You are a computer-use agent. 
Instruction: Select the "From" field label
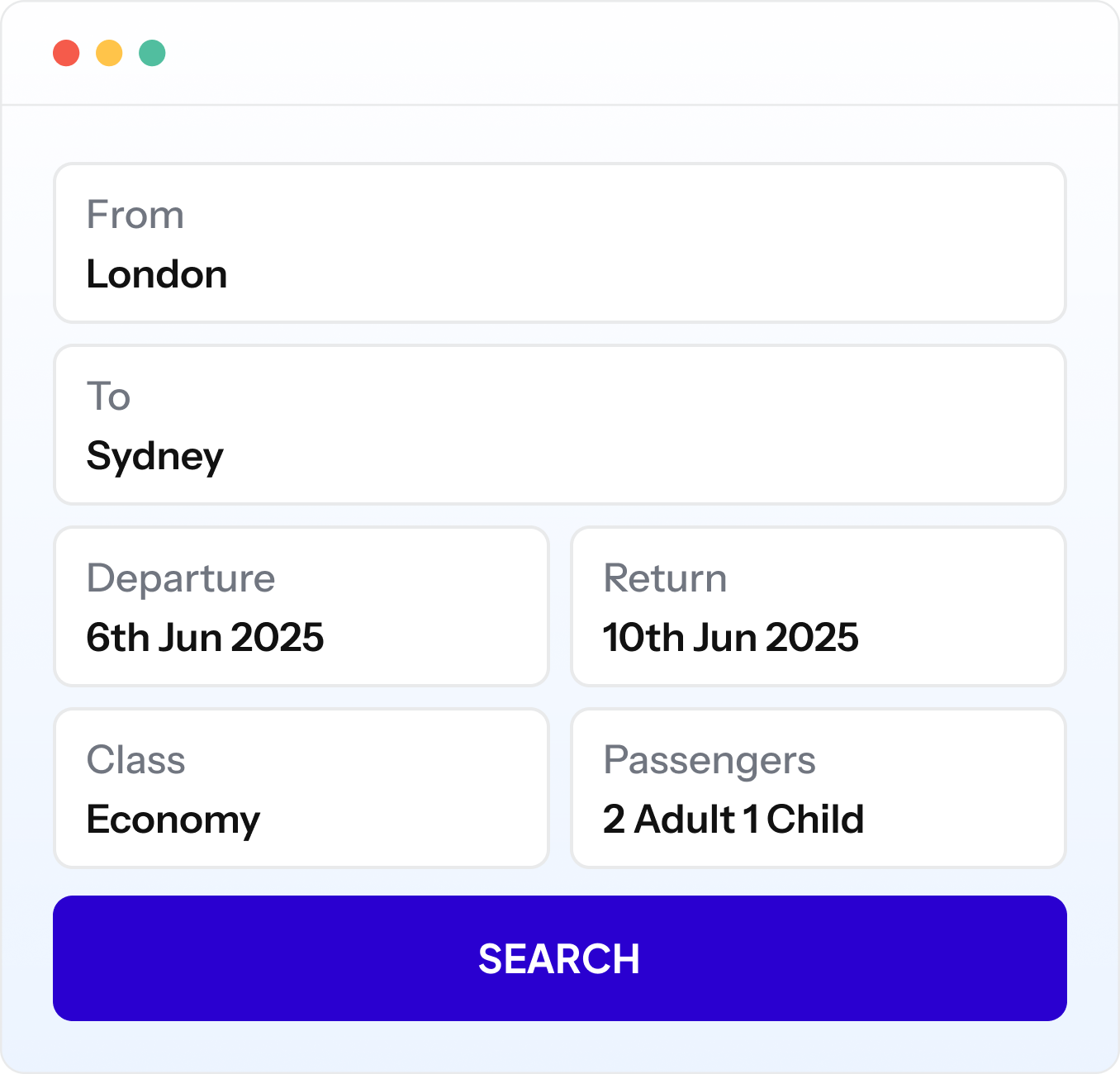point(135,215)
